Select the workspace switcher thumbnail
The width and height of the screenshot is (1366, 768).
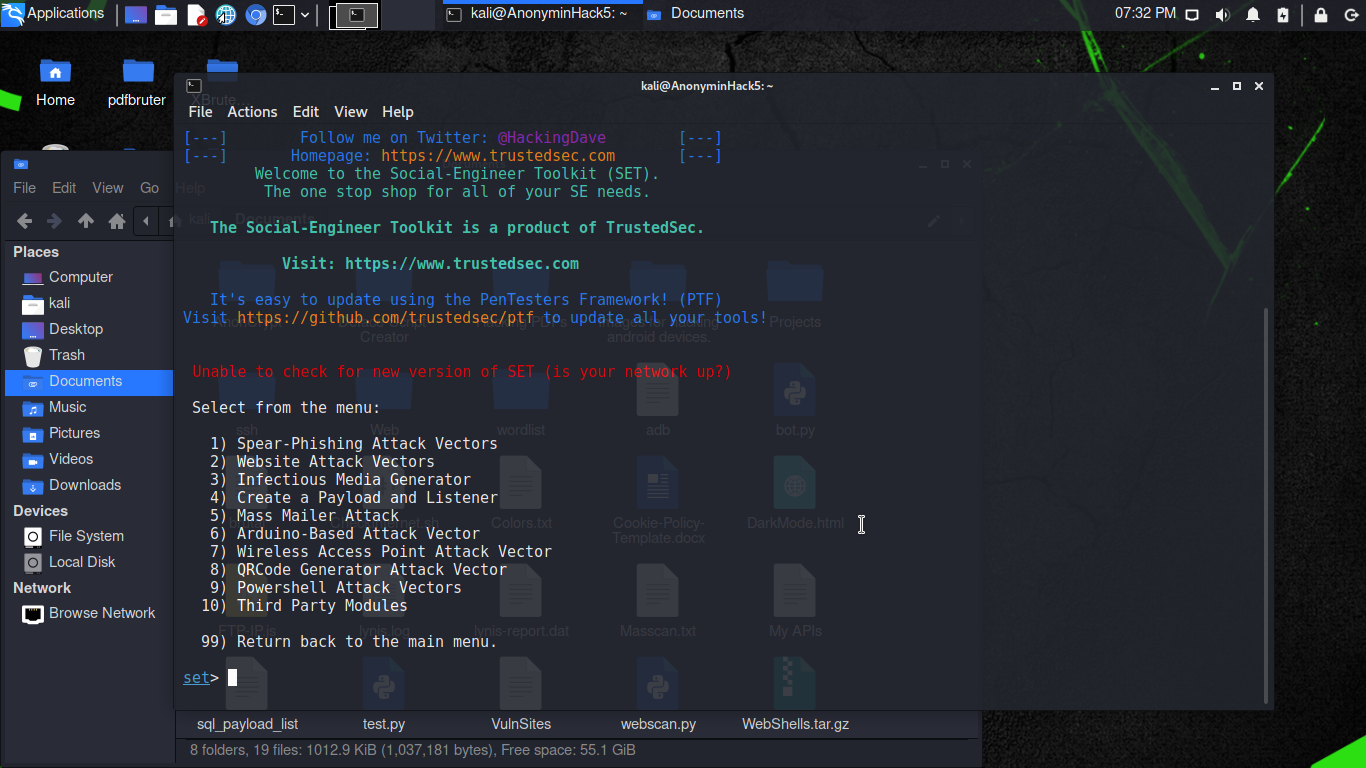[355, 14]
